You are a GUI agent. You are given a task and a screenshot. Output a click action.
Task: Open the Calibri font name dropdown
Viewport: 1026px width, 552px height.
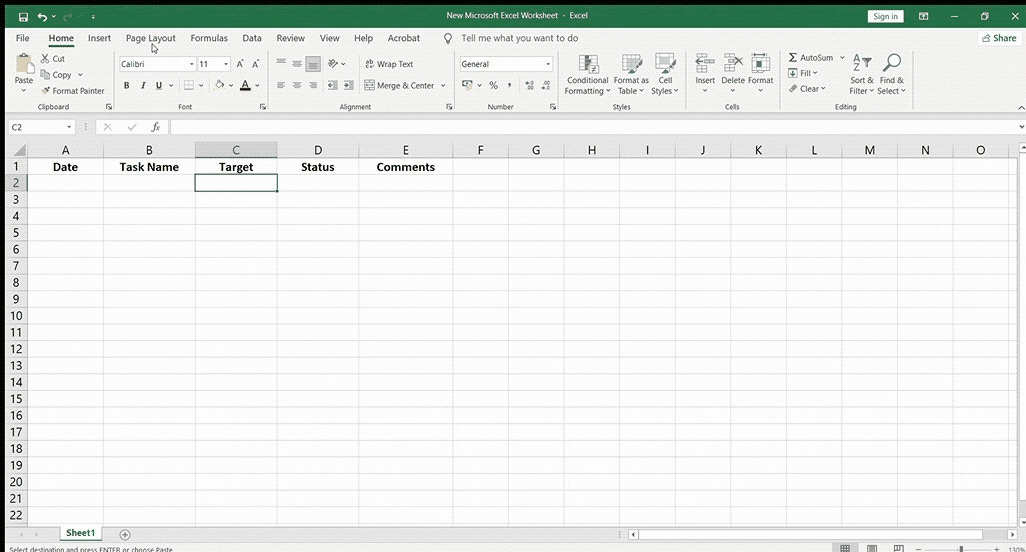191,64
